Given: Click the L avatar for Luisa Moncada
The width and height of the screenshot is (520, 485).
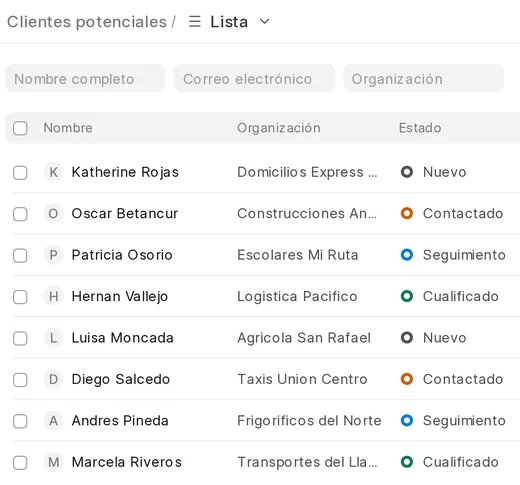Looking at the screenshot, I should [53, 338].
